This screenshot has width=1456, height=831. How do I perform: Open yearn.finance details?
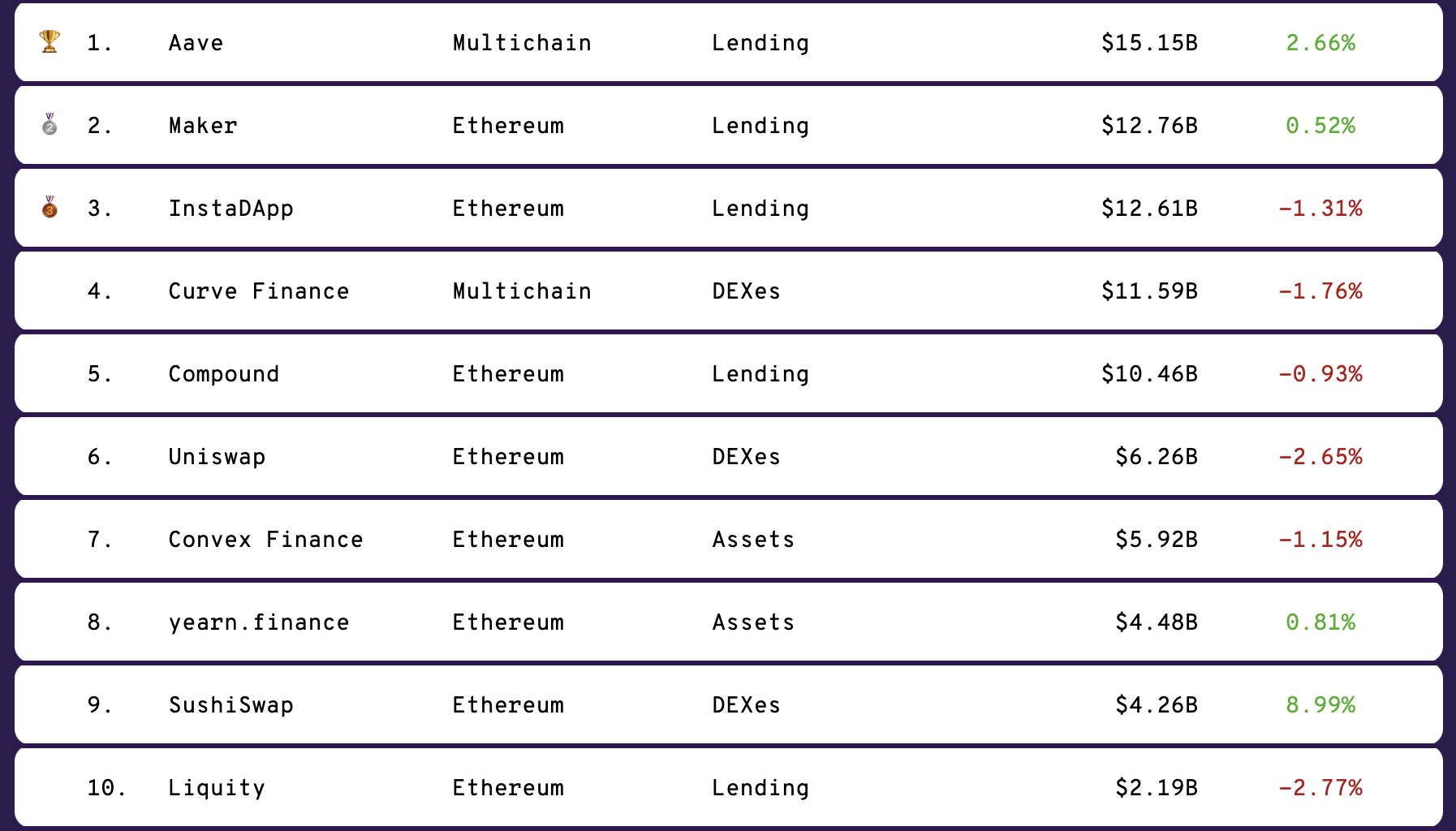pyautogui.click(x=259, y=622)
